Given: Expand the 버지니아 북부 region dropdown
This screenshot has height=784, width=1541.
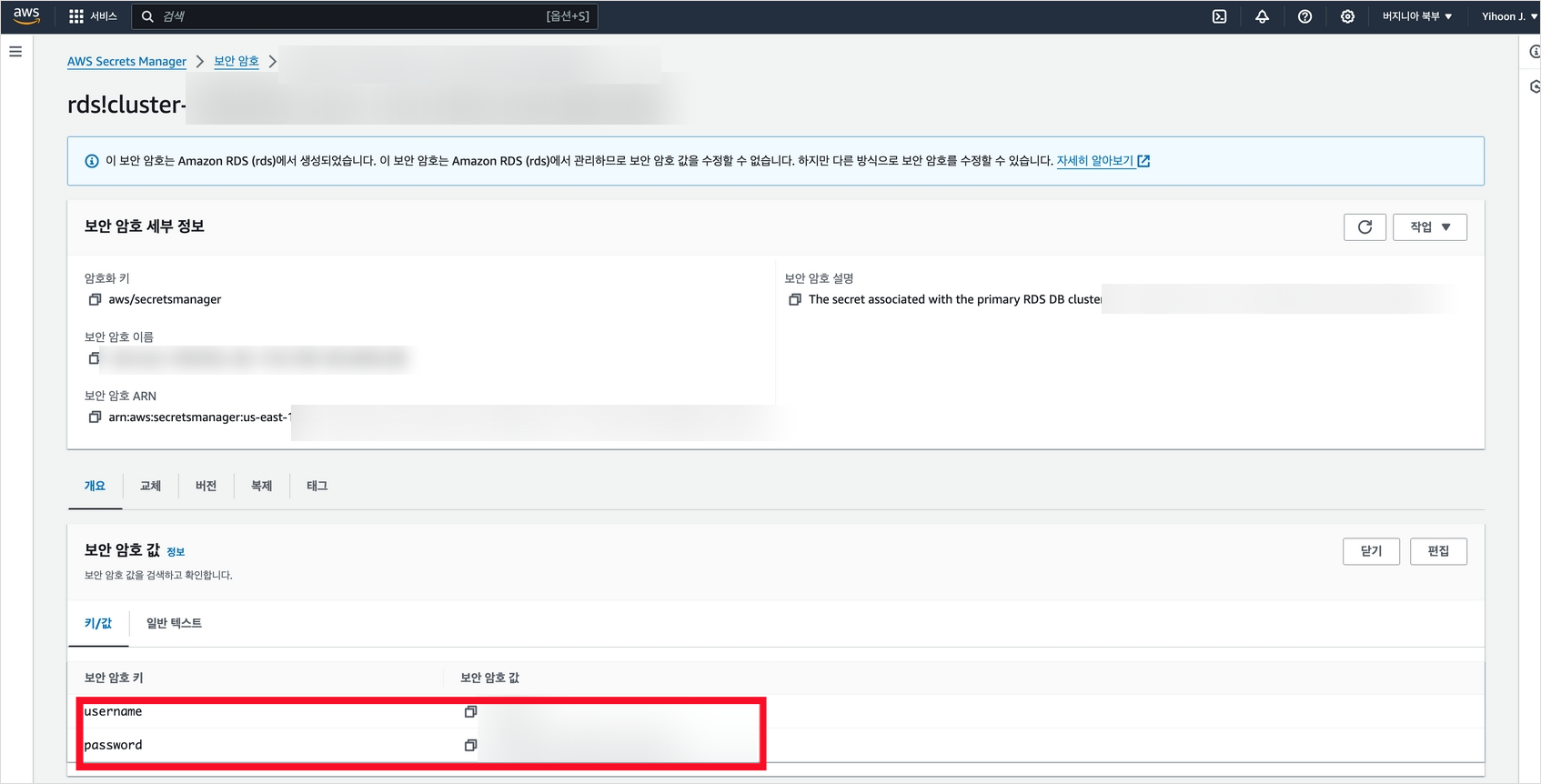Looking at the screenshot, I should tap(1416, 16).
